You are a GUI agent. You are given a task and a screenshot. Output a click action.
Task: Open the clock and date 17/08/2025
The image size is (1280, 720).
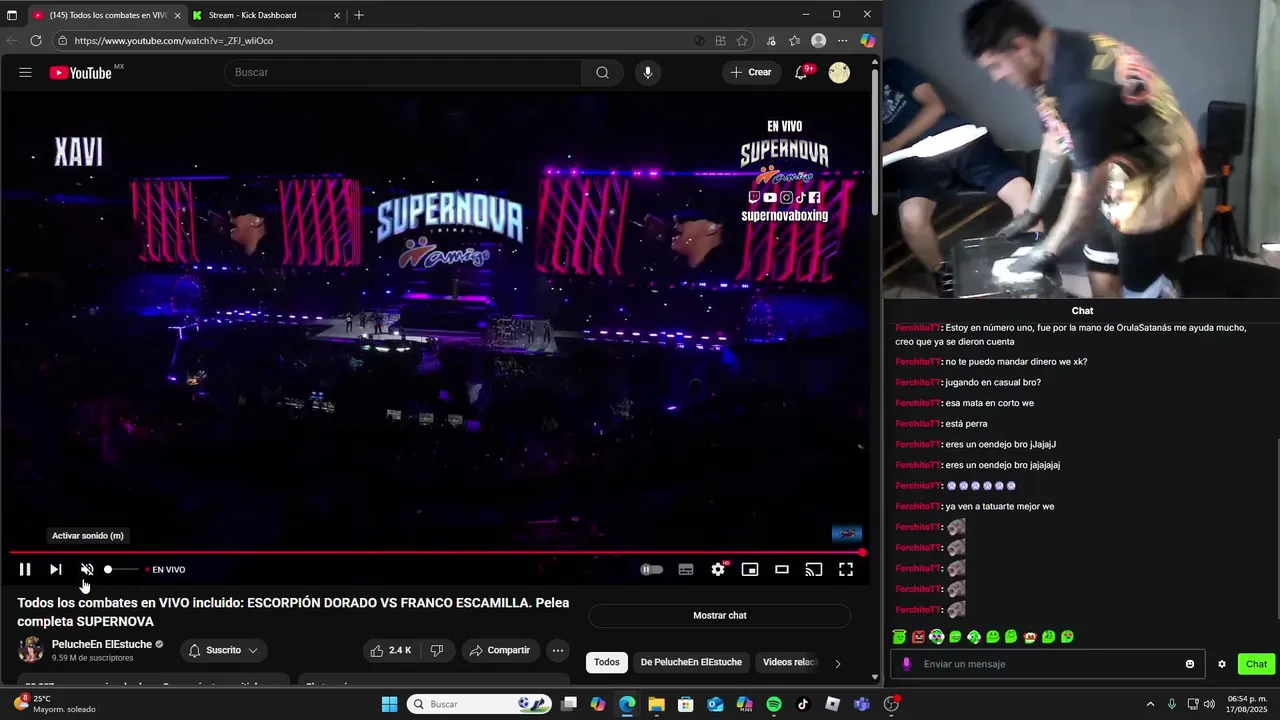[x=1247, y=704]
